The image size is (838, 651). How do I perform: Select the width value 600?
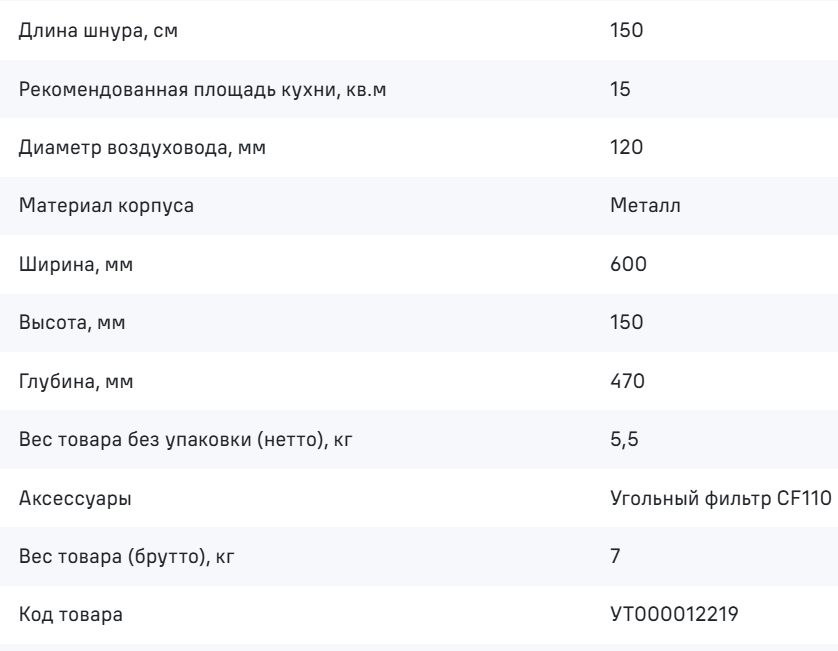(628, 264)
